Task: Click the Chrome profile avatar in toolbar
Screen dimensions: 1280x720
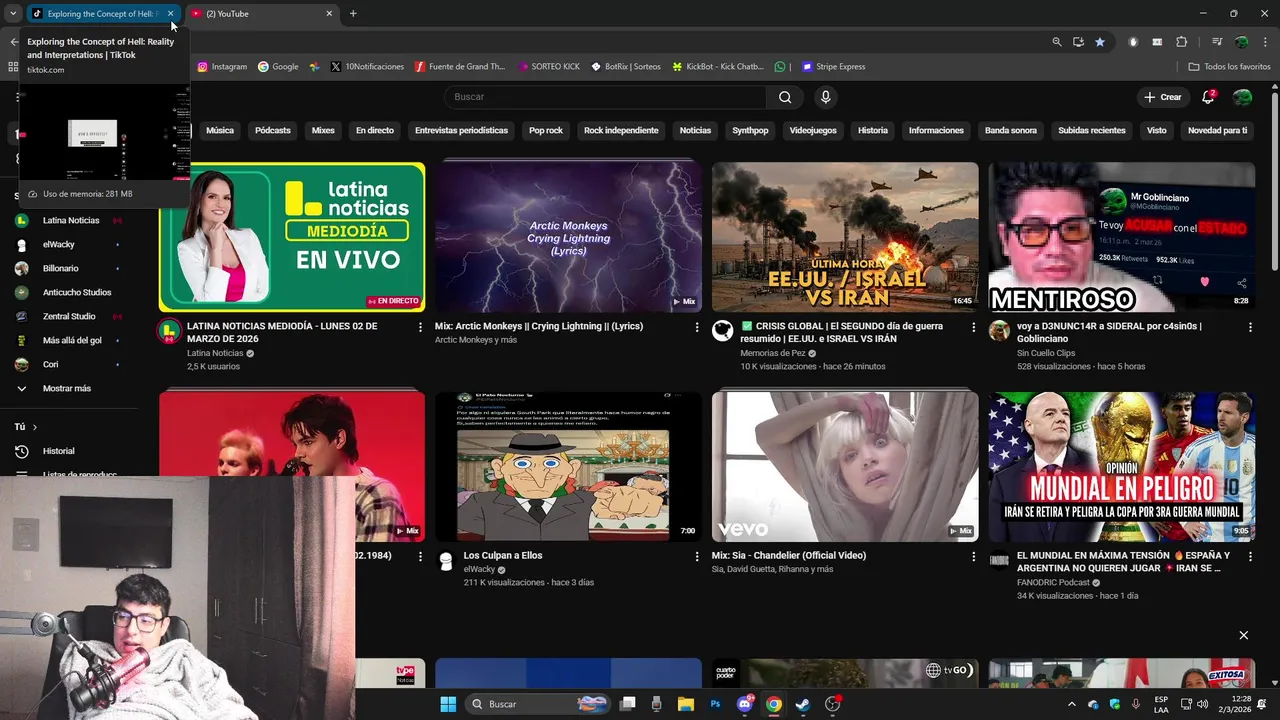Action: pyautogui.click(x=1241, y=42)
